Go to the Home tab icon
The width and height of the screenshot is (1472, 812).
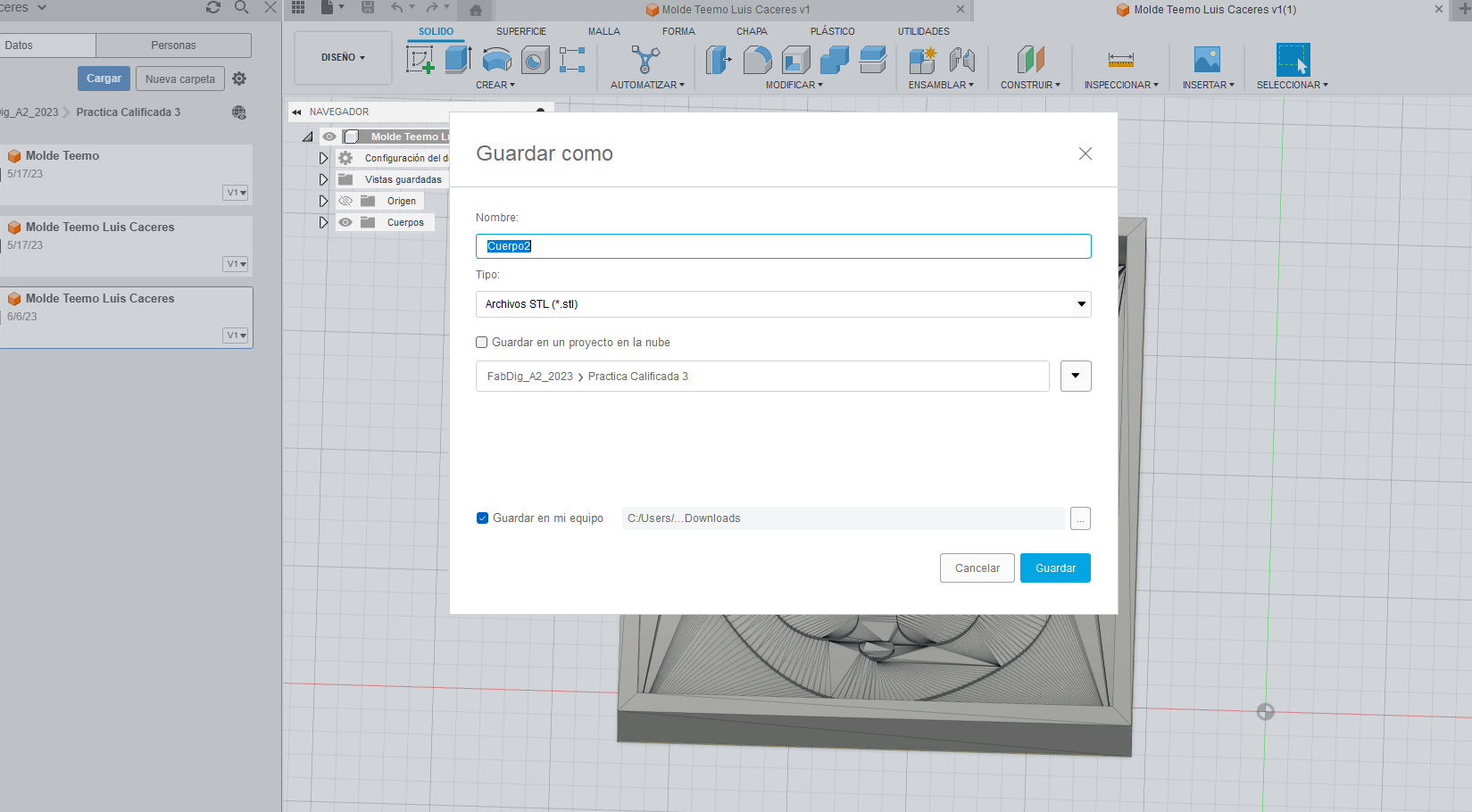pos(476,10)
